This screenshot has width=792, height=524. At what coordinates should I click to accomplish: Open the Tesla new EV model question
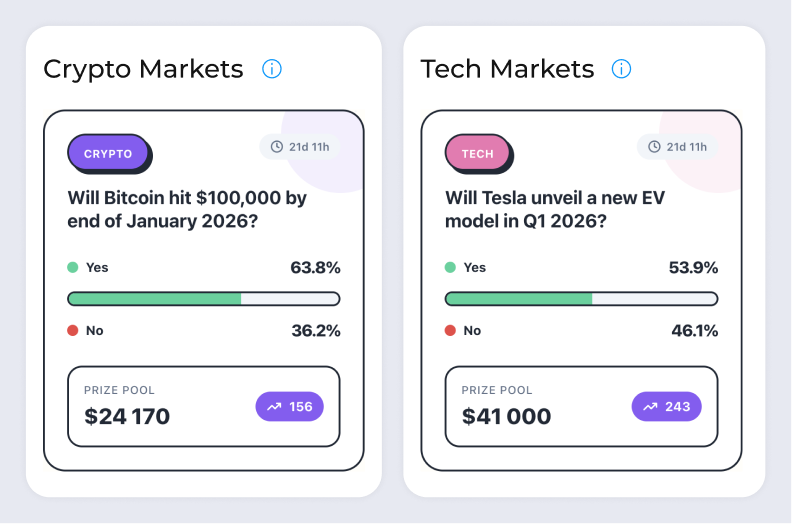click(x=555, y=210)
